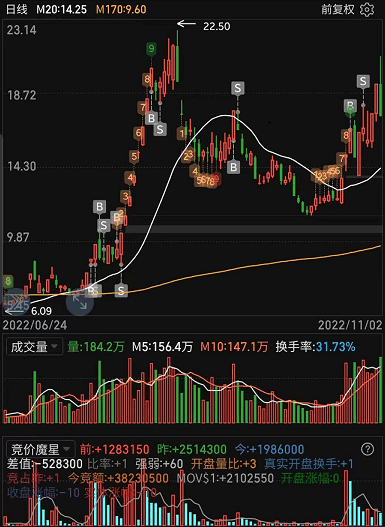385x527 pixels.
Task: Click 开盘涨幅:0 value
Action: 309,478
